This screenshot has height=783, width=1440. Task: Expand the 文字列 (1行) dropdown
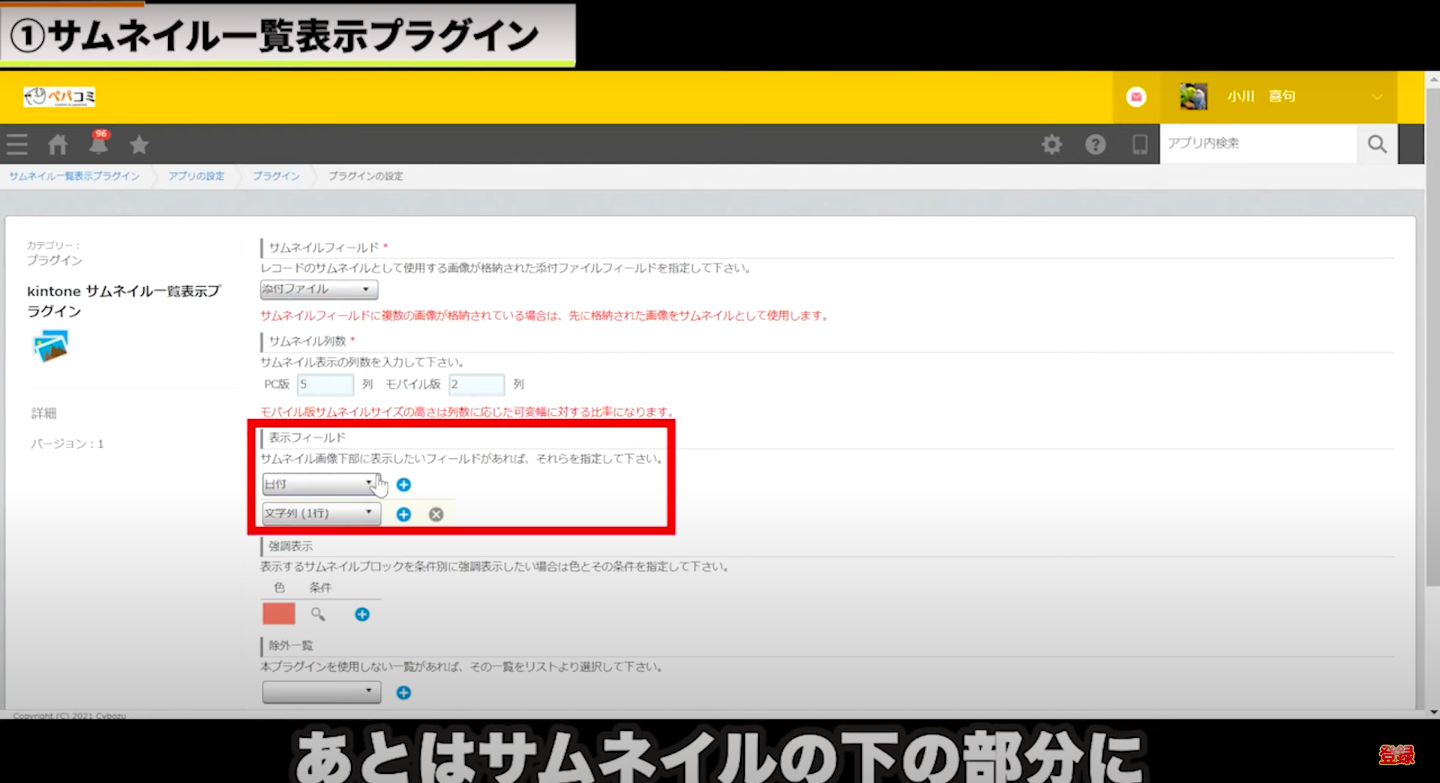(x=320, y=514)
